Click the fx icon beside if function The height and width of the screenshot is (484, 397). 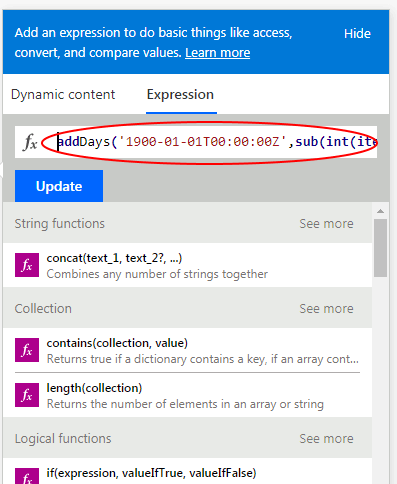pyautogui.click(x=27, y=477)
